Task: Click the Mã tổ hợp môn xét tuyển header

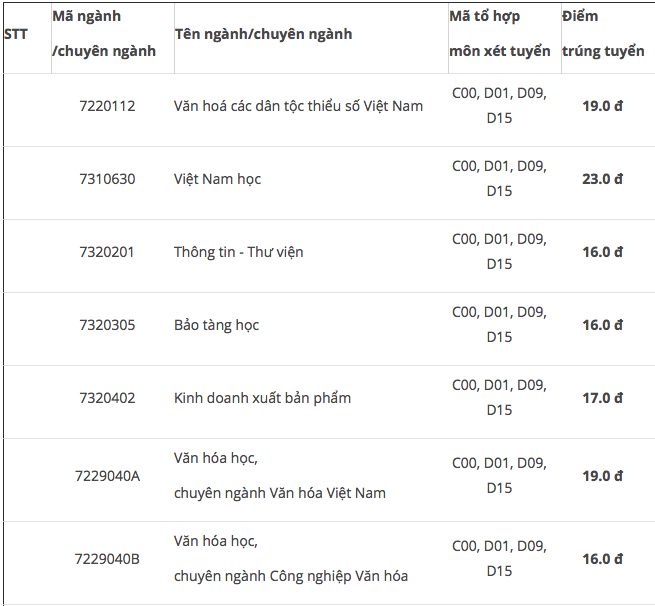Action: 500,34
